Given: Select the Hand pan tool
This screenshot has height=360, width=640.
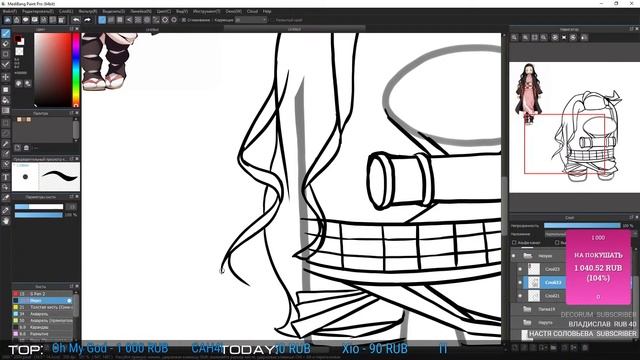Looking at the screenshot, I should click(5, 221).
